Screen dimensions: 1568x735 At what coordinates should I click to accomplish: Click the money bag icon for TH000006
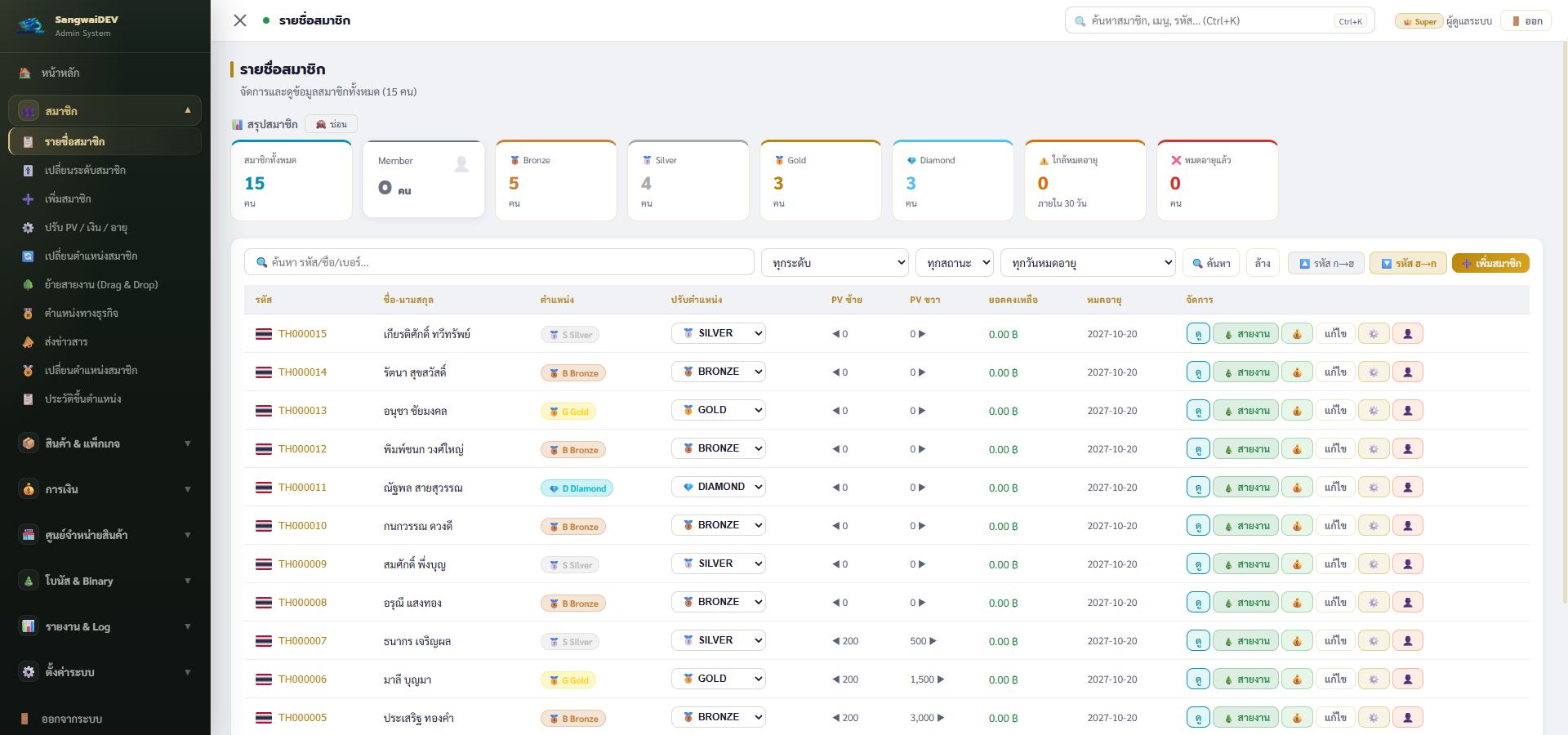point(1297,679)
